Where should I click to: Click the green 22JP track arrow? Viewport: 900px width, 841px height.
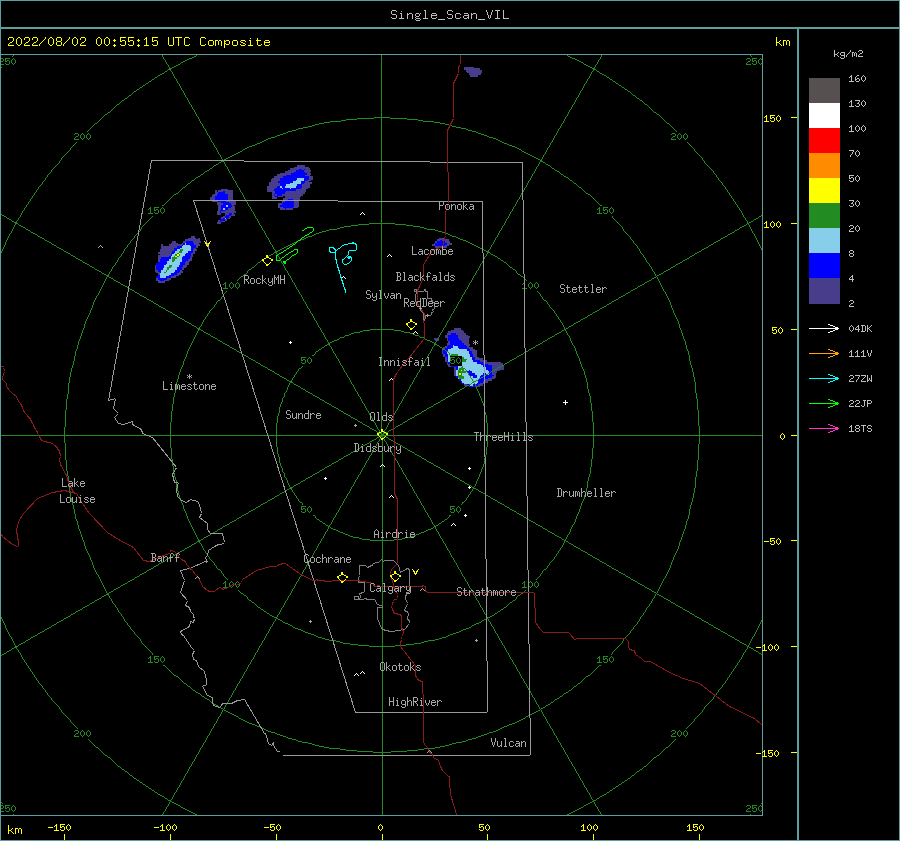pyautogui.click(x=824, y=404)
